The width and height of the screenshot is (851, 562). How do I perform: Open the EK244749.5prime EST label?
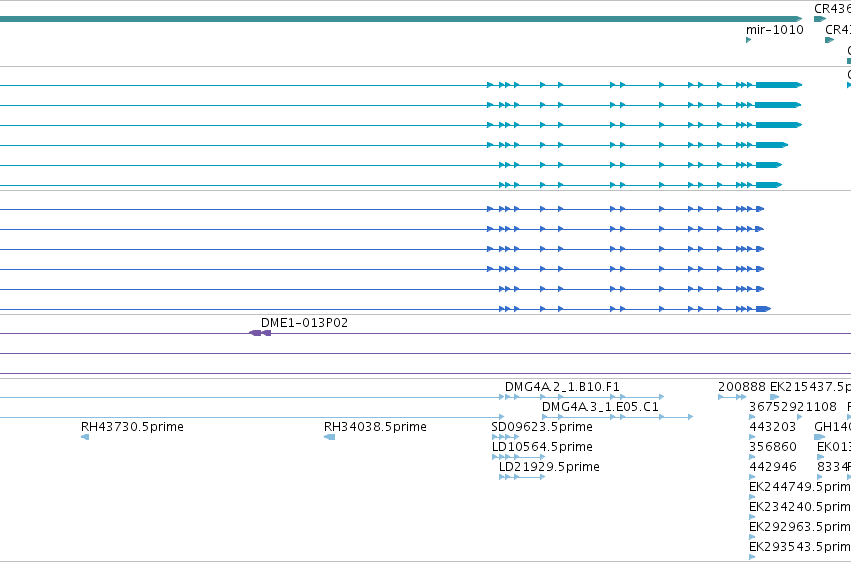coord(799,487)
